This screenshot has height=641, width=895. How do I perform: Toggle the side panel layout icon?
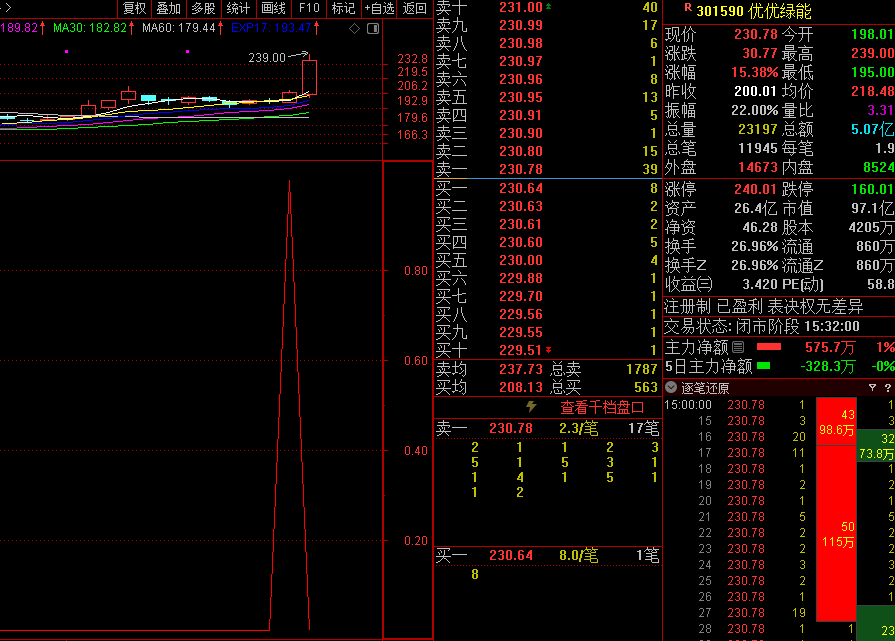(369, 28)
